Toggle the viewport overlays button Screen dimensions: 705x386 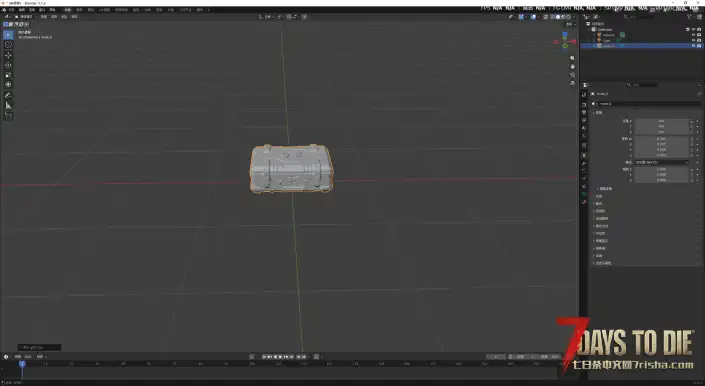point(533,17)
